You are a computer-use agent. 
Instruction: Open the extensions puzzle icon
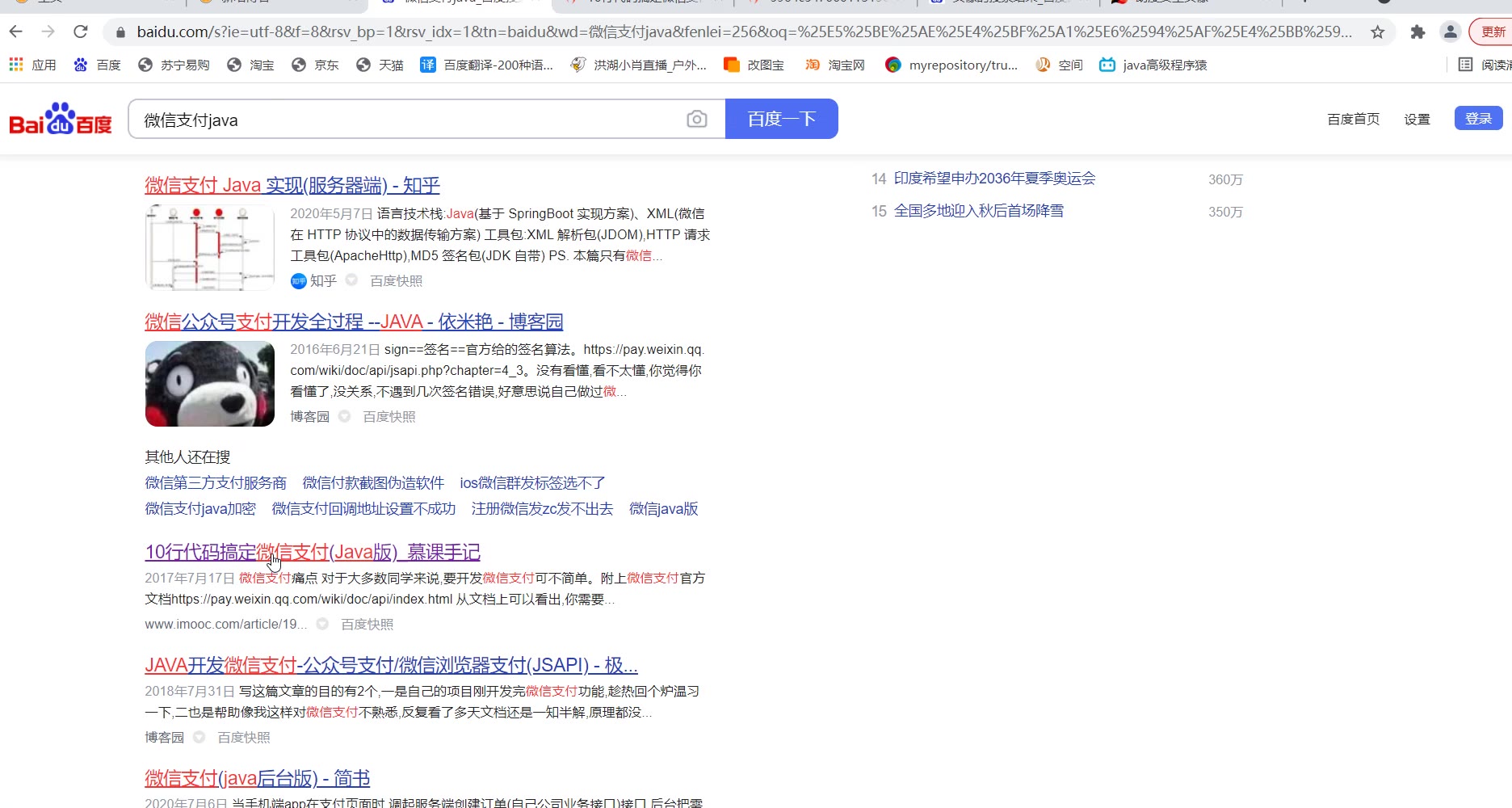pos(1417,32)
